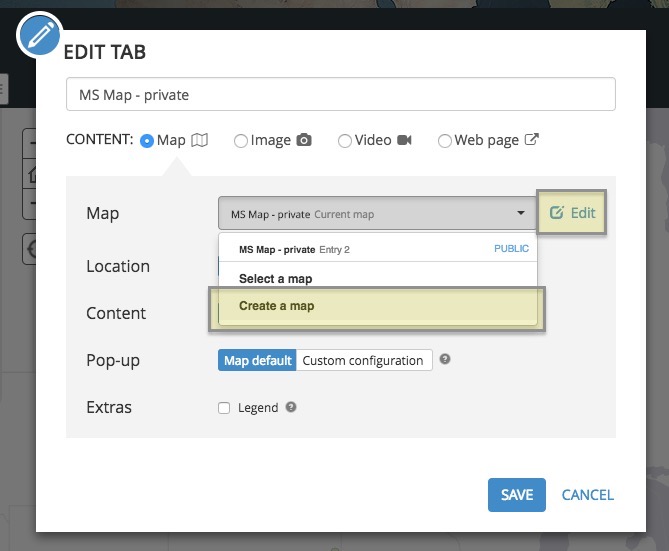Click the video camera icon

[x=404, y=141]
